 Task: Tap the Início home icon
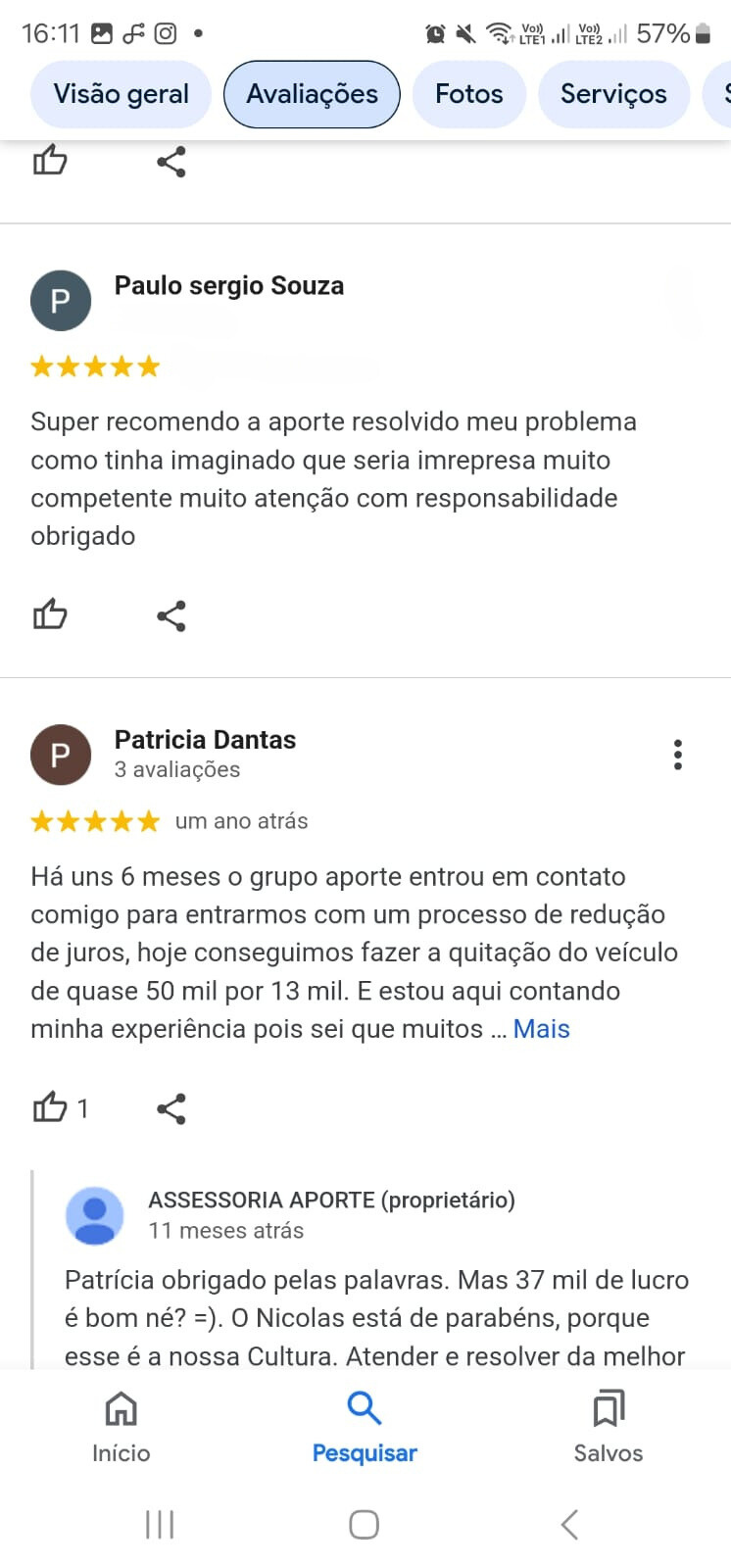pyautogui.click(x=121, y=1409)
